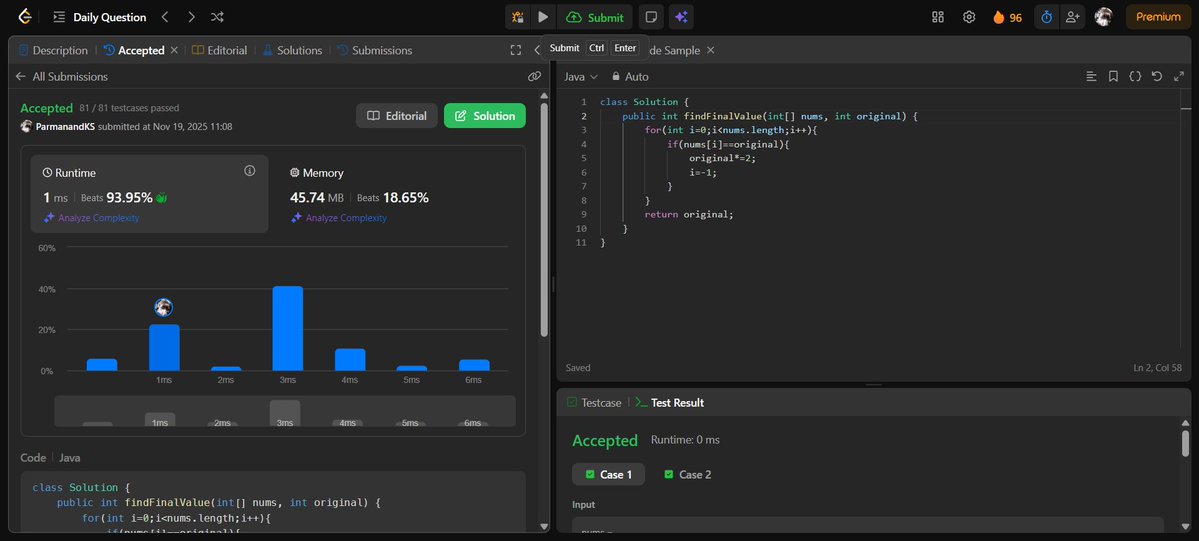Submit the solution
The width and height of the screenshot is (1199, 541).
click(x=595, y=17)
